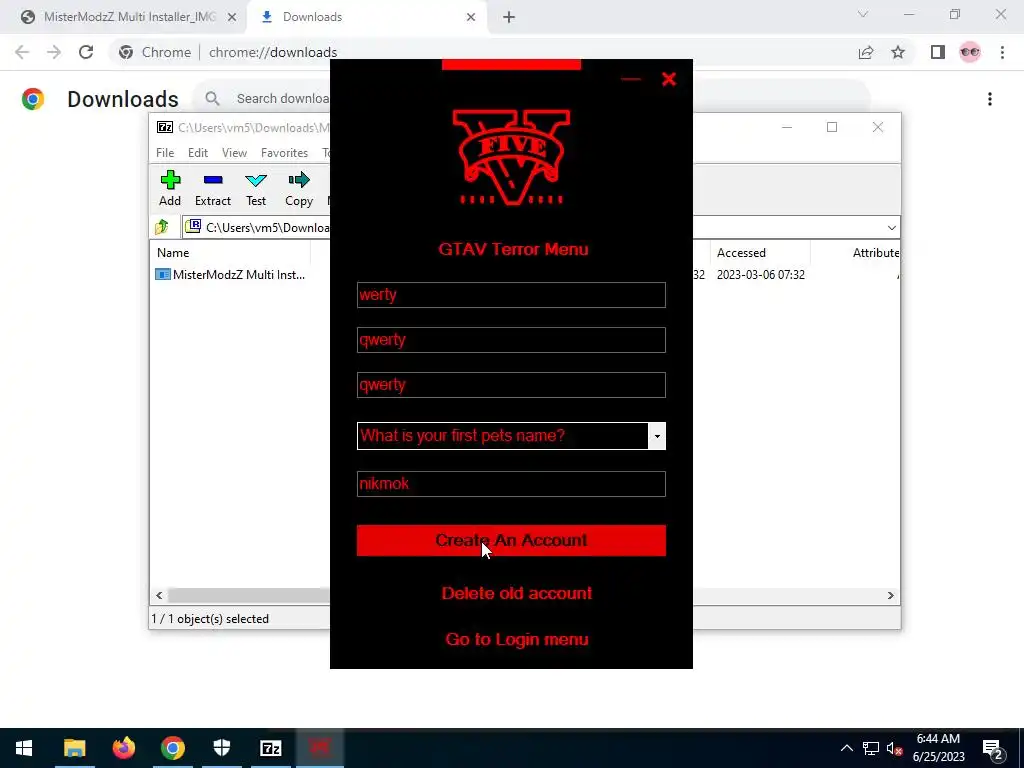
Task: Click Go to Login menu link
Action: 517,639
